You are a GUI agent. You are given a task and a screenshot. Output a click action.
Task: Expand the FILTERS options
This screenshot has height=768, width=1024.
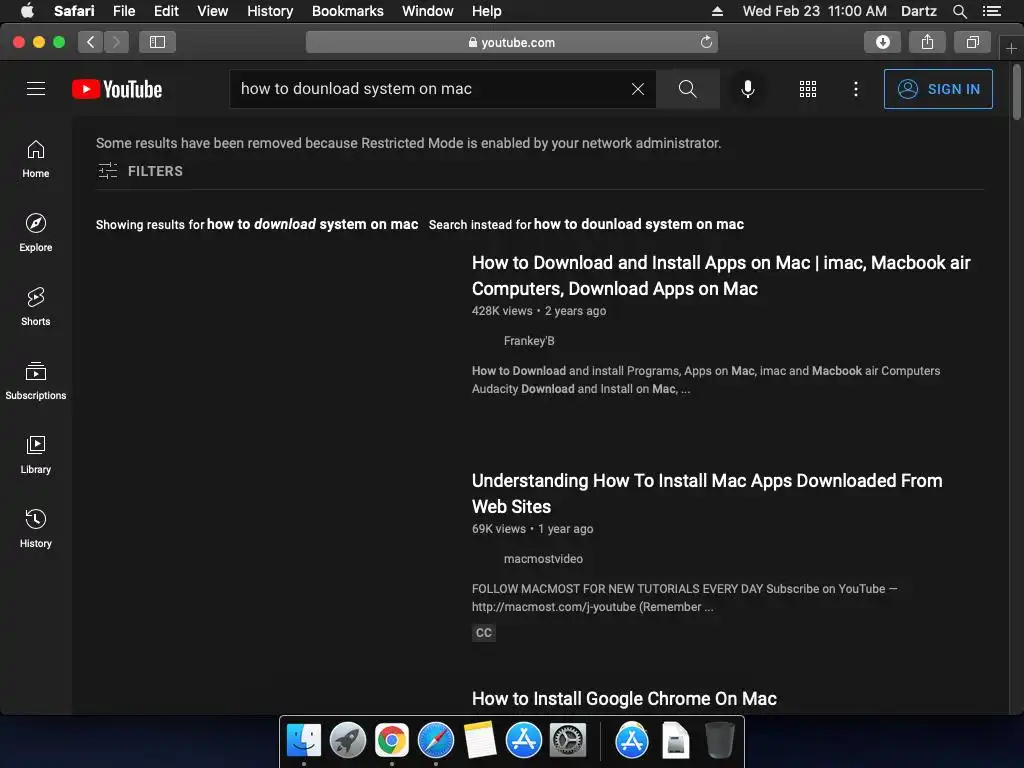140,171
